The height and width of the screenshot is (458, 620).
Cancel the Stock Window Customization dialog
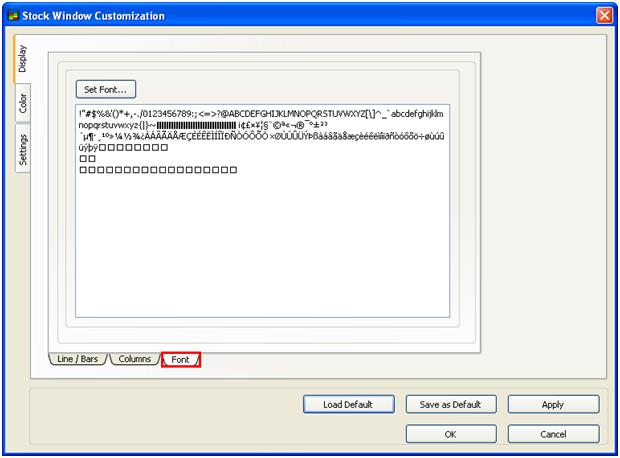pos(553,434)
